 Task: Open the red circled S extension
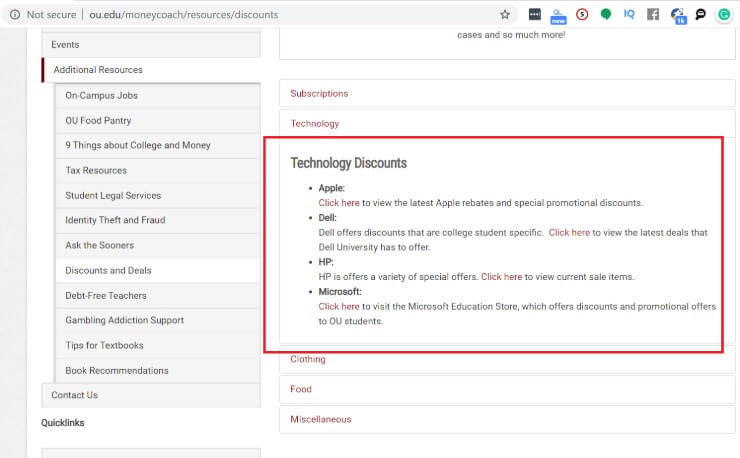[582, 15]
